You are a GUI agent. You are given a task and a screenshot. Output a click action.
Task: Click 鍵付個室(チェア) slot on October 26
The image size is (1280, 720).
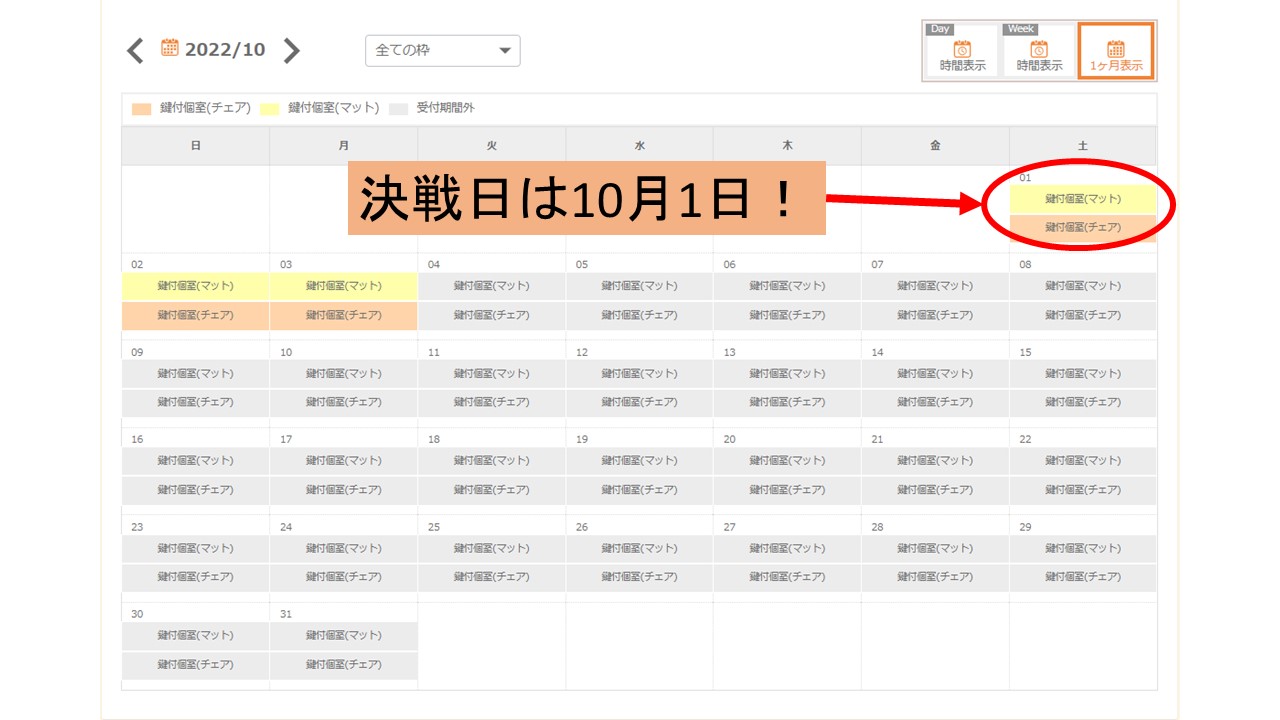[640, 577]
